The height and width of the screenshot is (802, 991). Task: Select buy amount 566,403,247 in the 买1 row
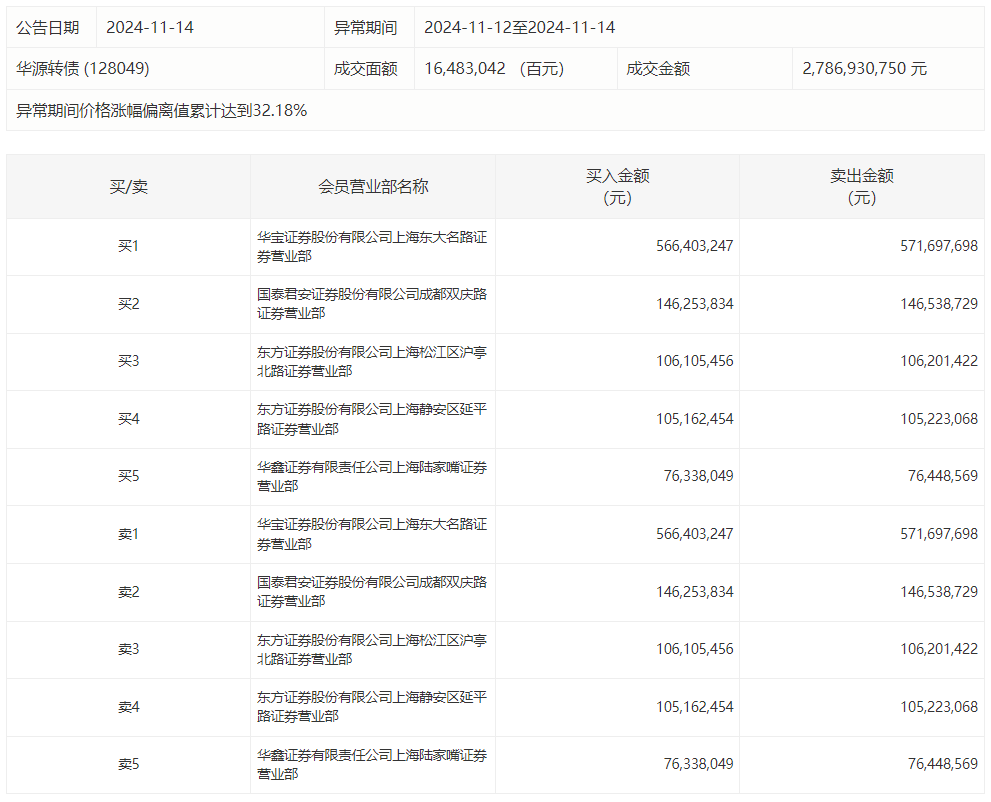(x=695, y=246)
